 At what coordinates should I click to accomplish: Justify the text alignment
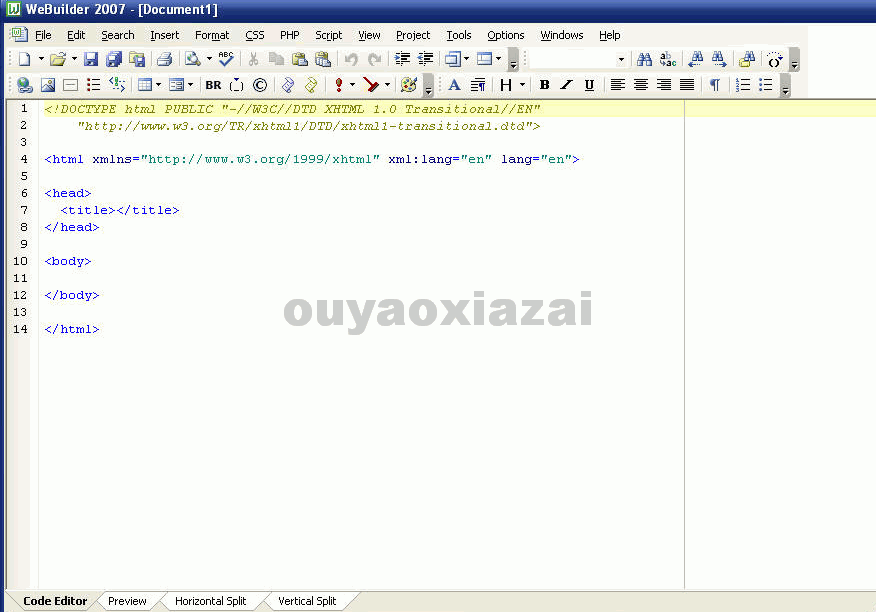pyautogui.click(x=687, y=85)
